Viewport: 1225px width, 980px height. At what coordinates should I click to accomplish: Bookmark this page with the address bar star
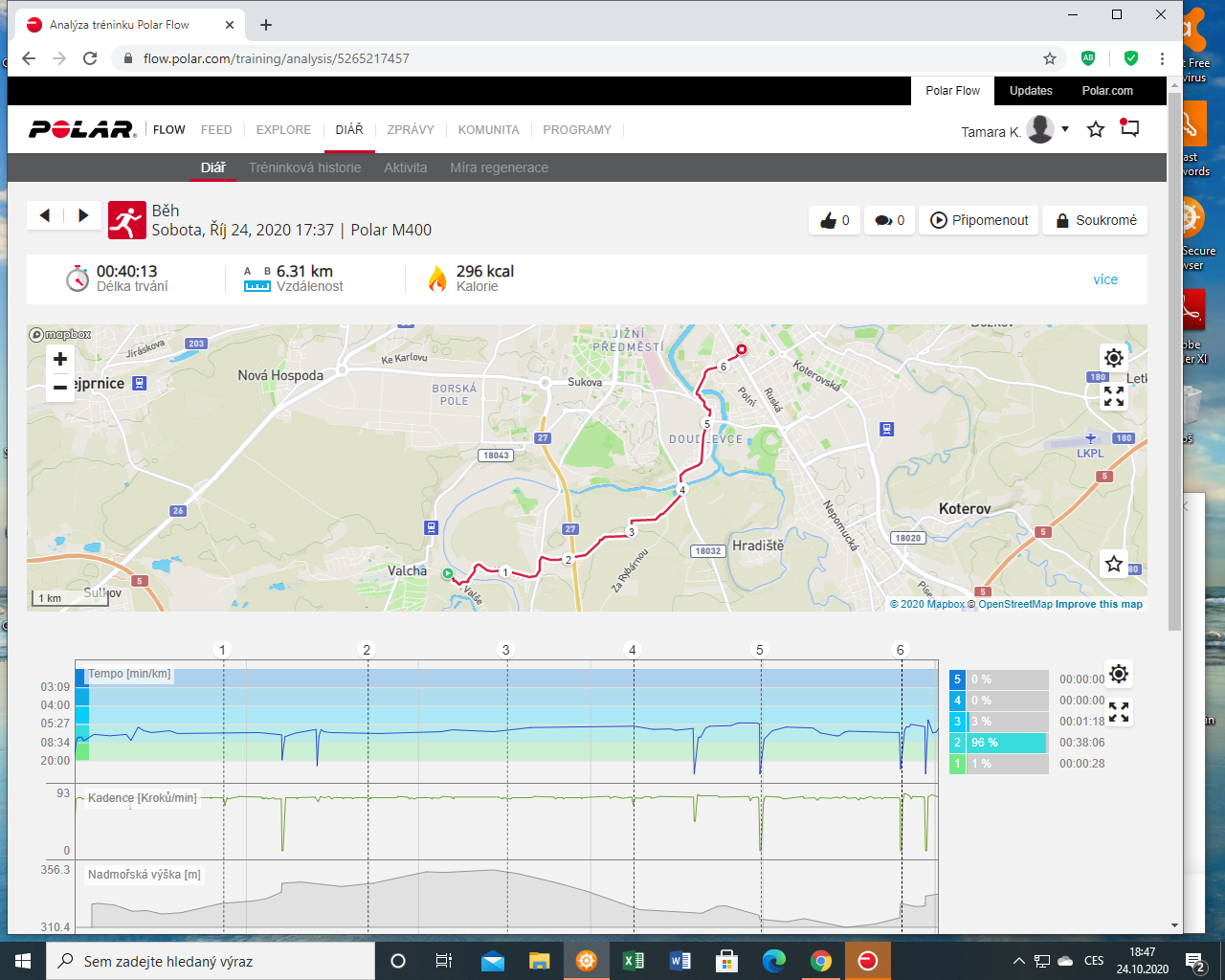point(1050,58)
